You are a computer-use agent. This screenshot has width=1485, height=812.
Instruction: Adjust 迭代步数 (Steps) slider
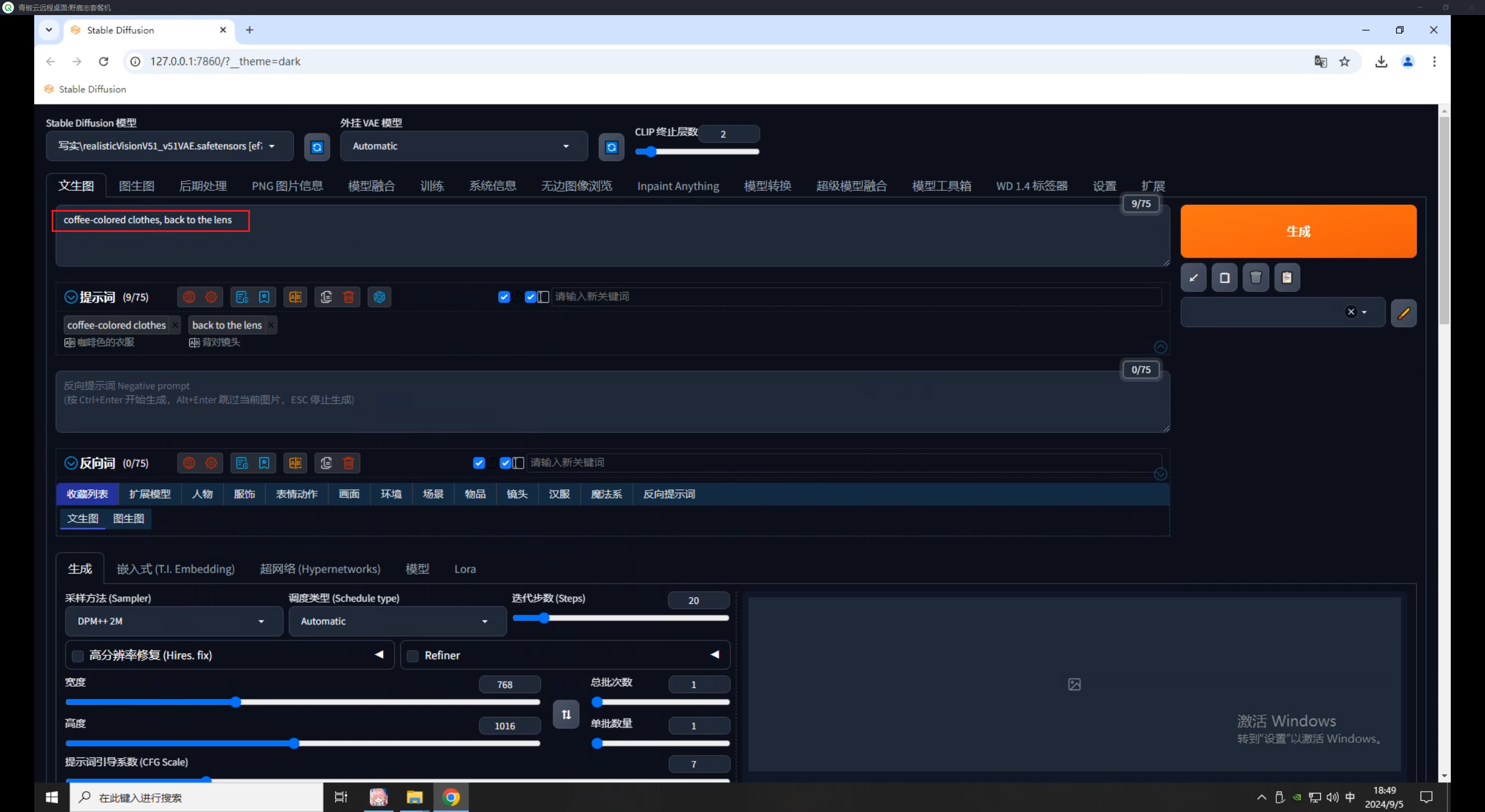[x=621, y=618]
